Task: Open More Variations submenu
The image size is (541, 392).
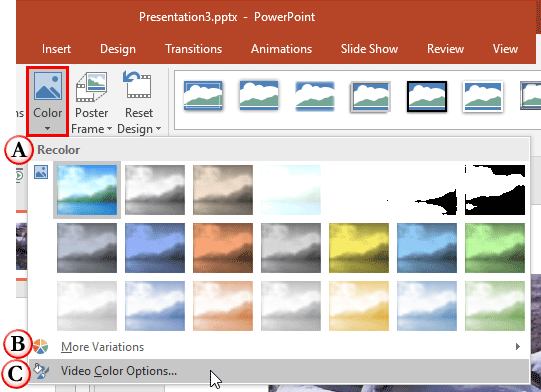Action: tap(279, 347)
